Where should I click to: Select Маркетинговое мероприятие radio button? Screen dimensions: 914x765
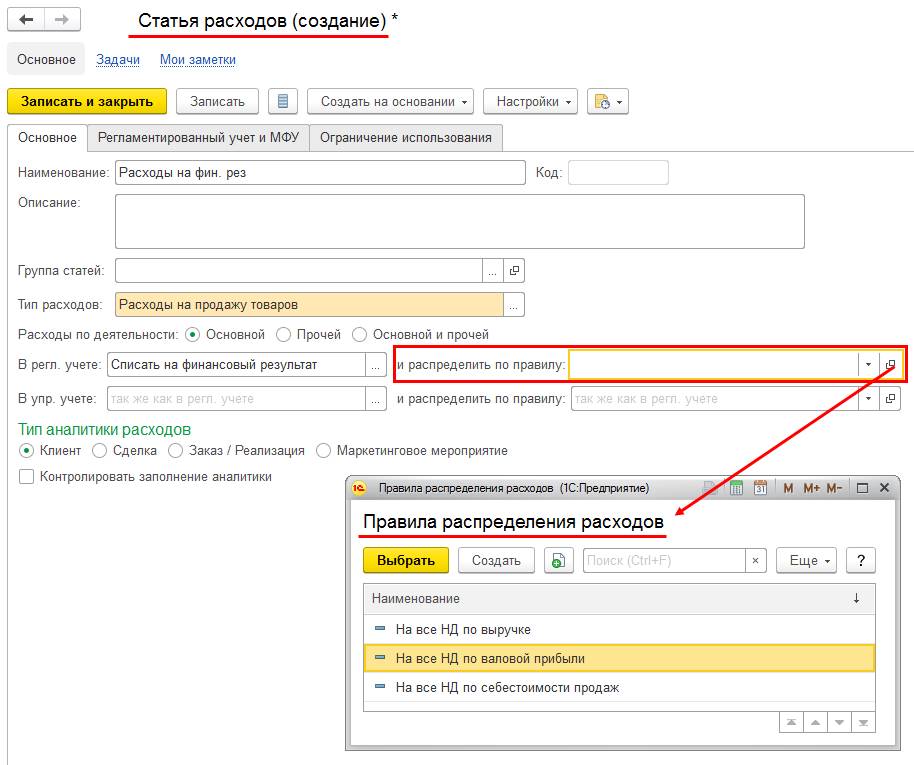pos(324,451)
